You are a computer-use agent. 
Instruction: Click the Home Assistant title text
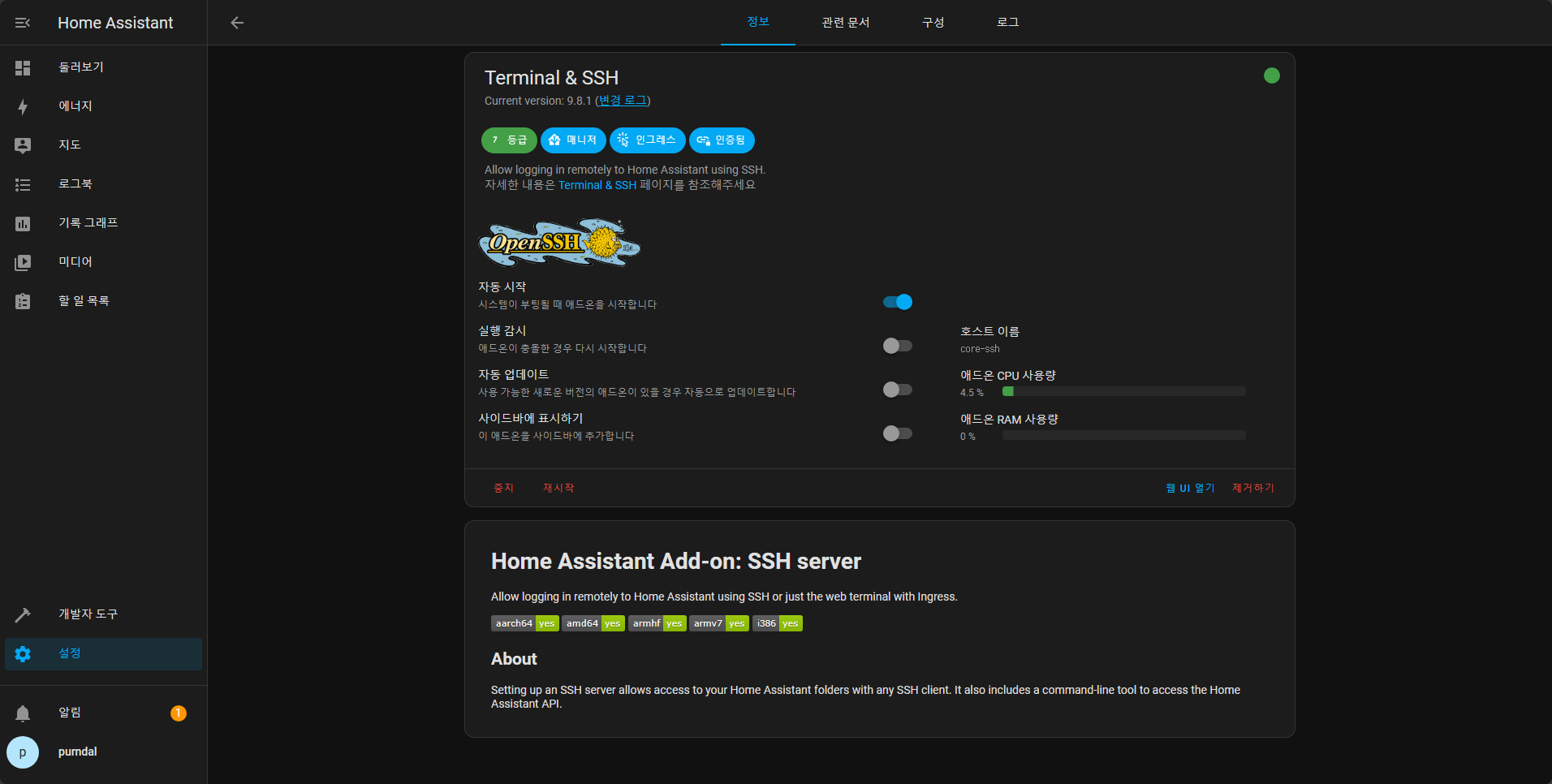pyautogui.click(x=115, y=23)
